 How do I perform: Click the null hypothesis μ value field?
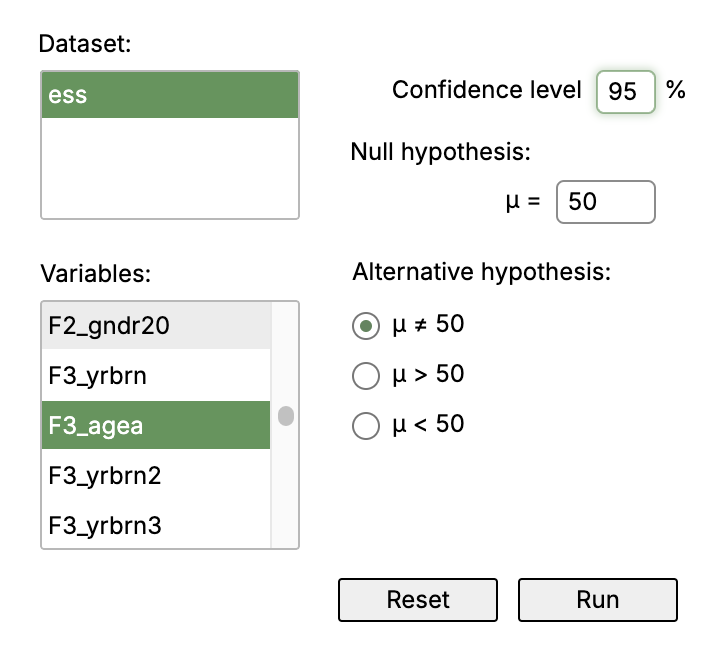point(606,202)
